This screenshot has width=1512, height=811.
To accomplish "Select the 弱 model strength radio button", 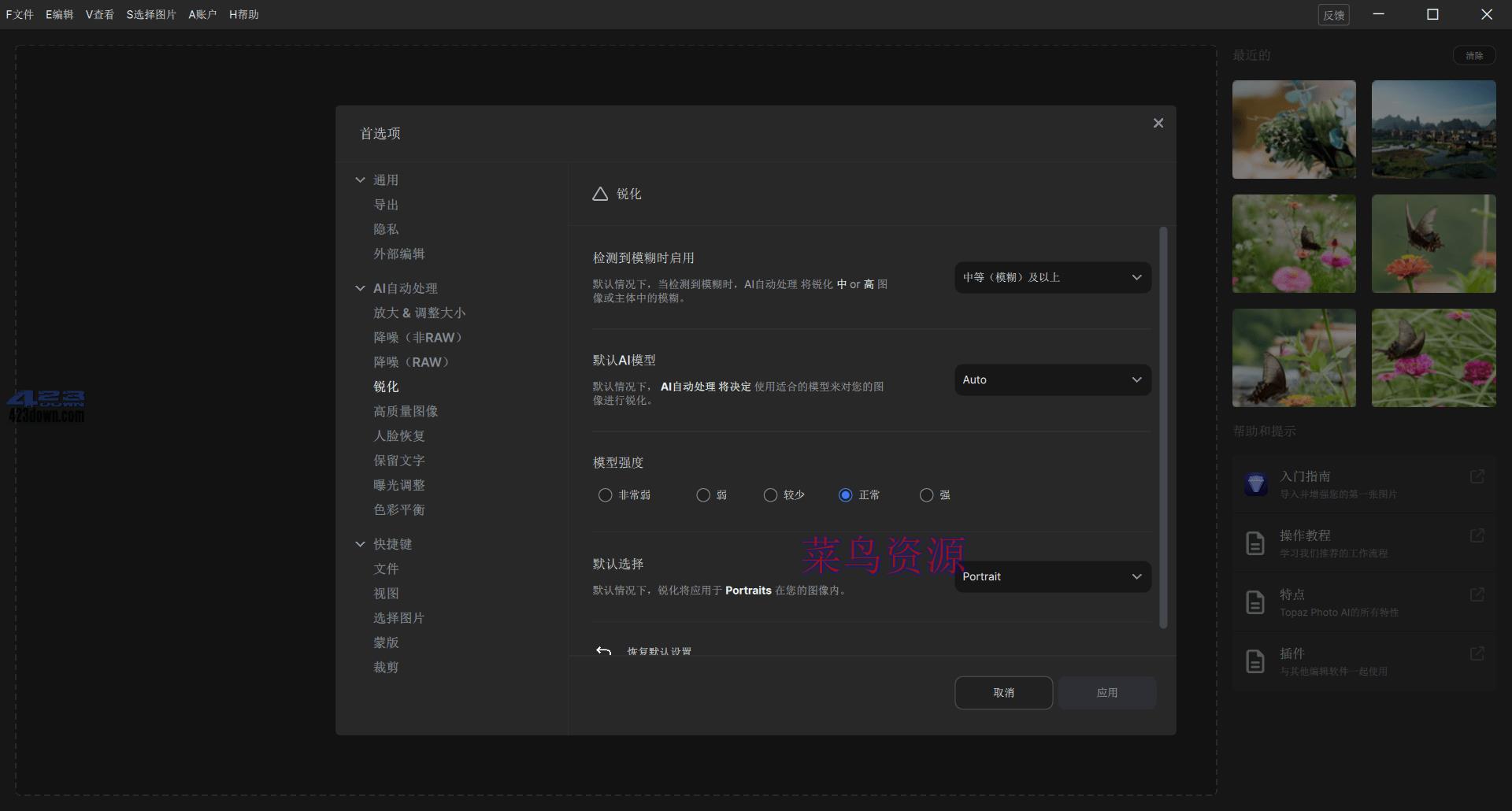I will pyautogui.click(x=702, y=494).
